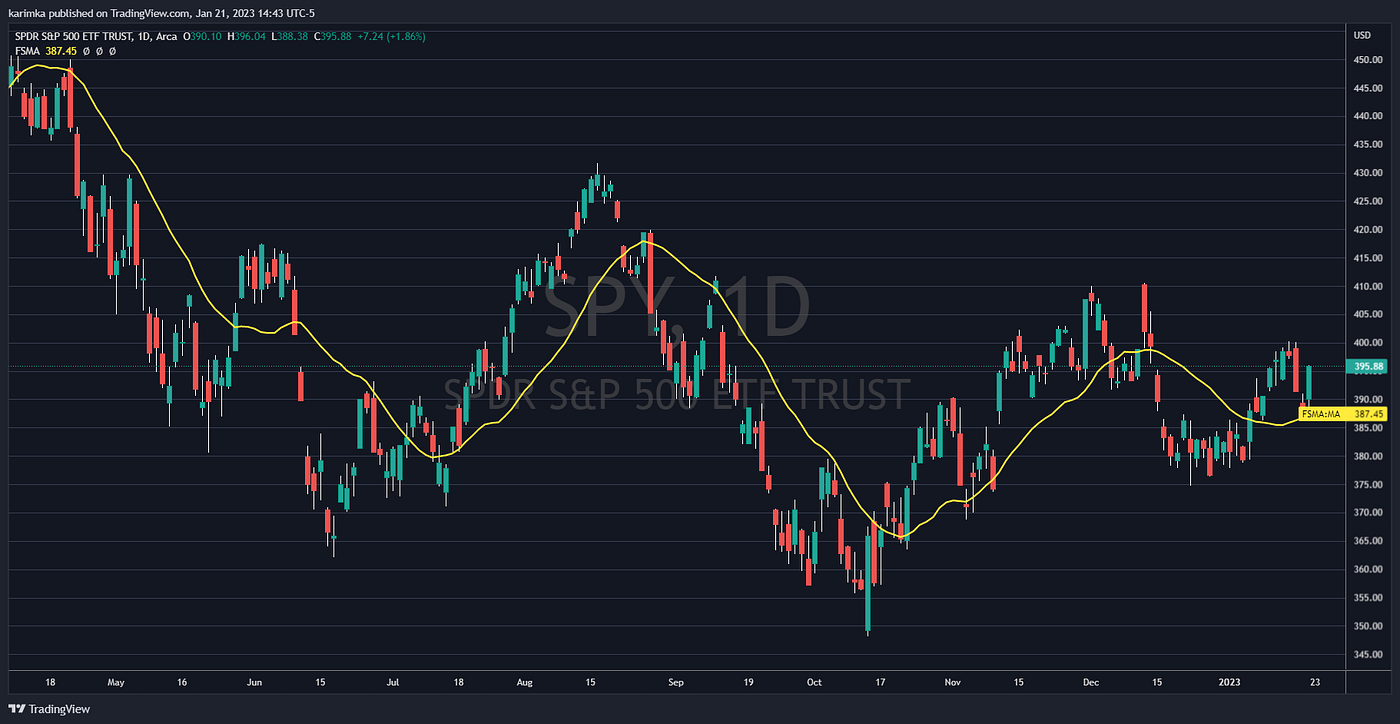Click the 400.00 price axis label
Screen dimensions: 1400x724
click(1366, 343)
